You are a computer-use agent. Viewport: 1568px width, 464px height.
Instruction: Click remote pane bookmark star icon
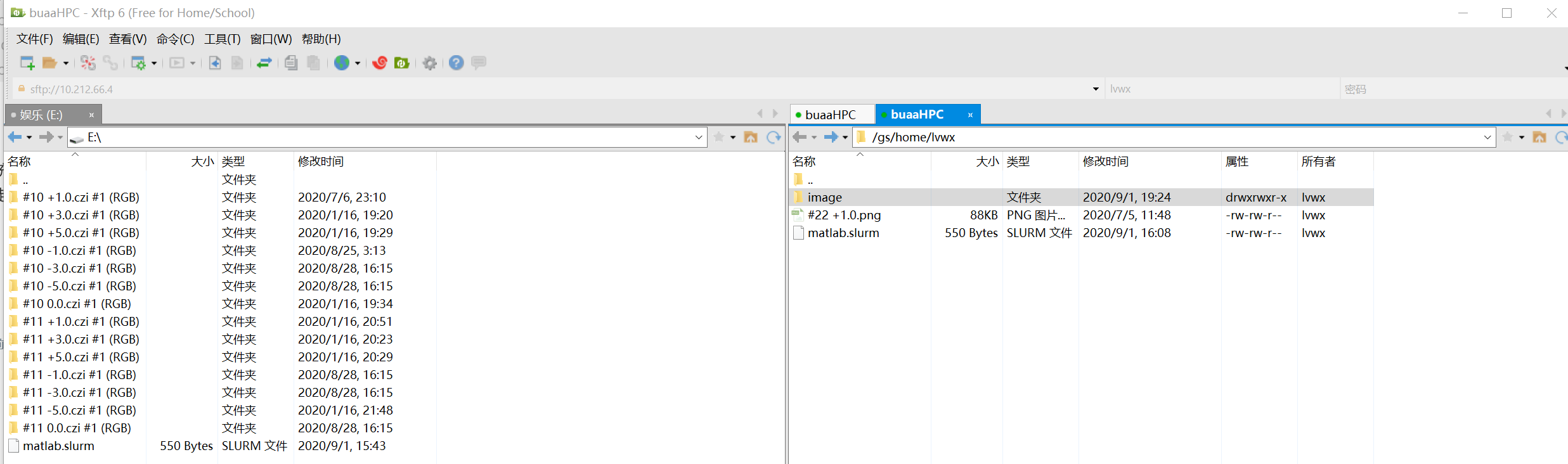point(1508,137)
